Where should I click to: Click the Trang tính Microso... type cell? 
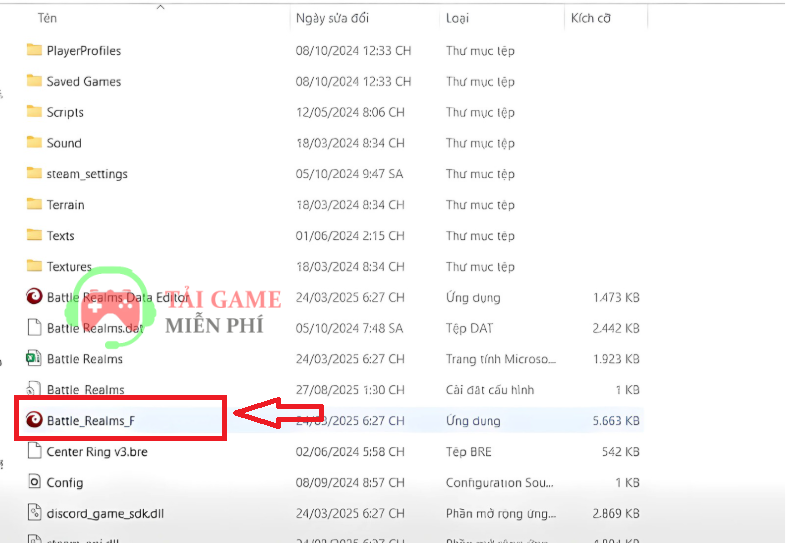click(x=501, y=359)
